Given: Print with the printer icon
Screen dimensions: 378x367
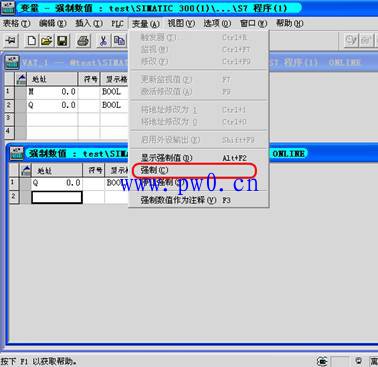Looking at the screenshot, I should point(83,41).
